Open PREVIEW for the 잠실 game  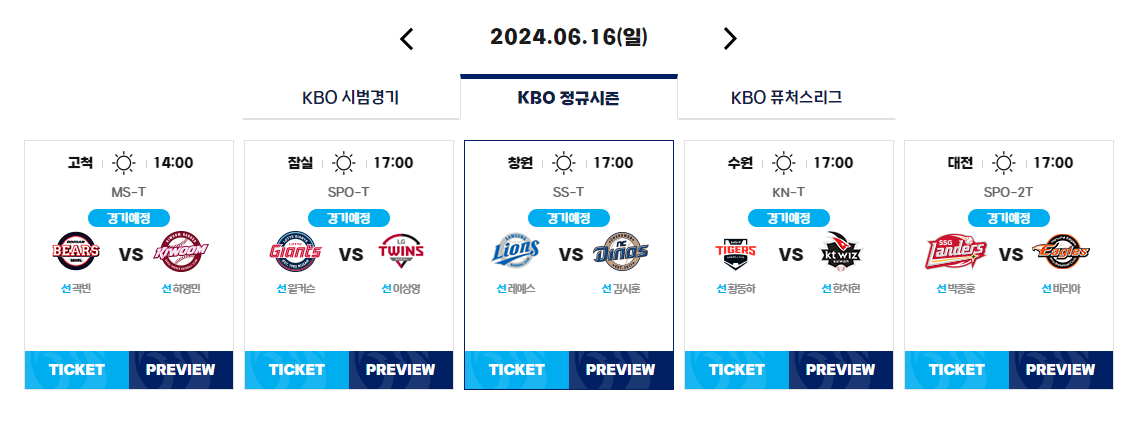point(401,370)
